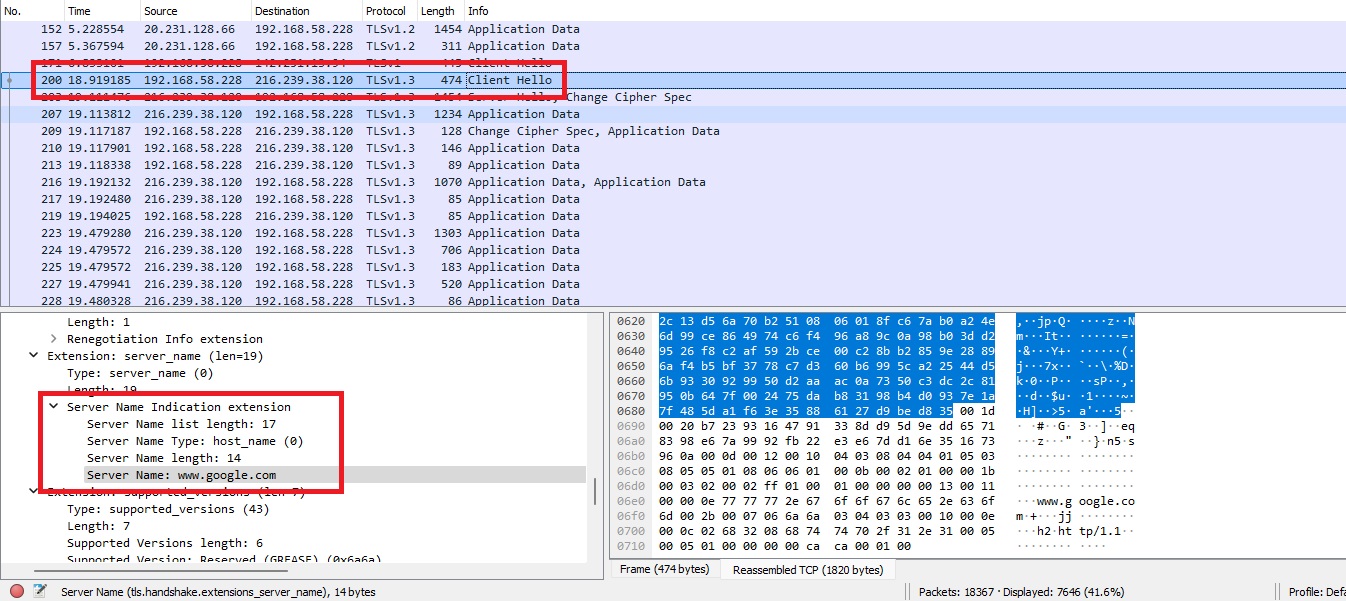Select packet 219 at time 19.194025
The image size is (1346, 601).
[673, 216]
